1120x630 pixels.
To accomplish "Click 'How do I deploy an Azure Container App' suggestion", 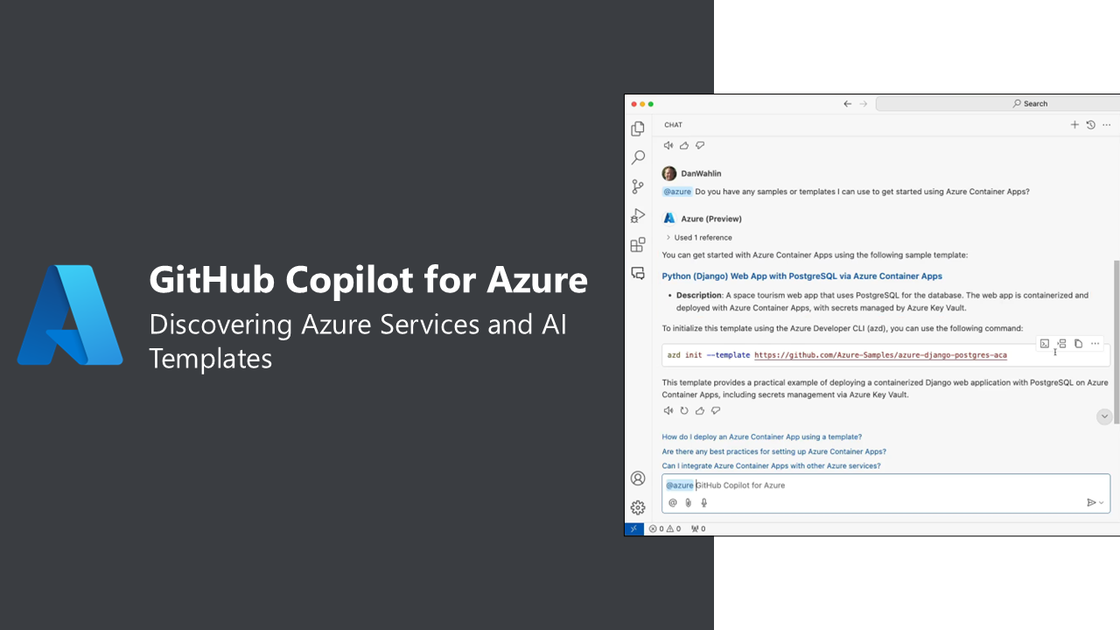I will 762,437.
